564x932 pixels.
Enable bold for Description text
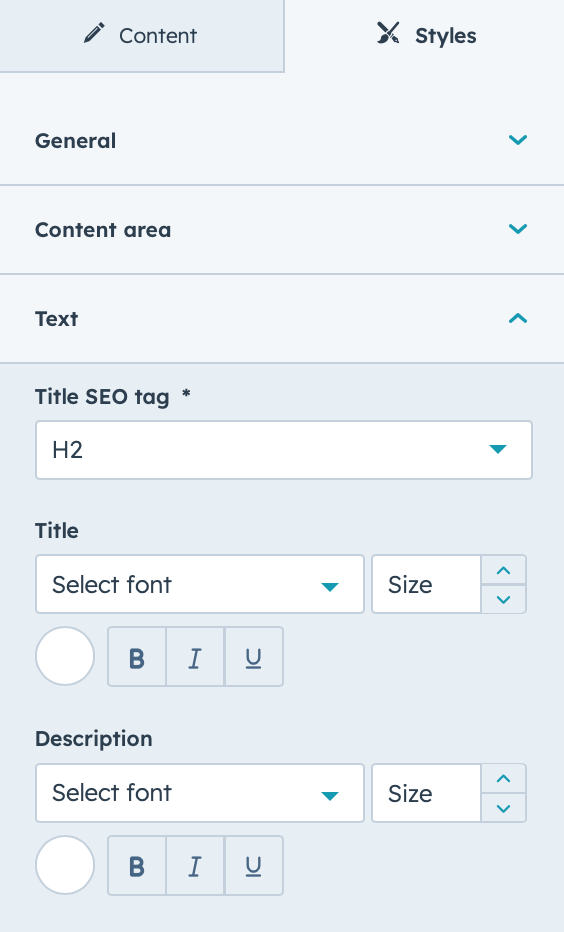click(x=137, y=865)
